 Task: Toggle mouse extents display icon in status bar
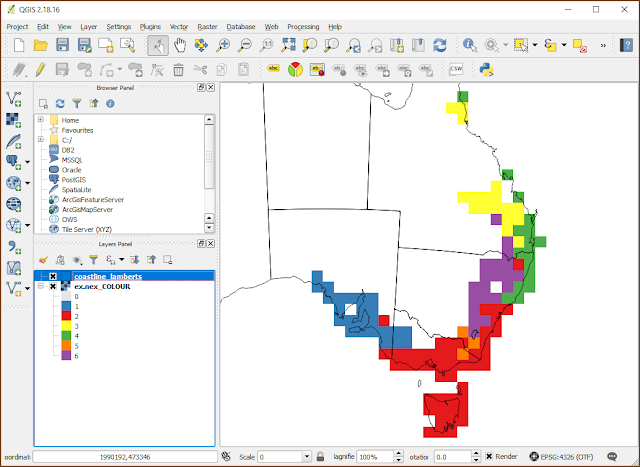[226, 456]
